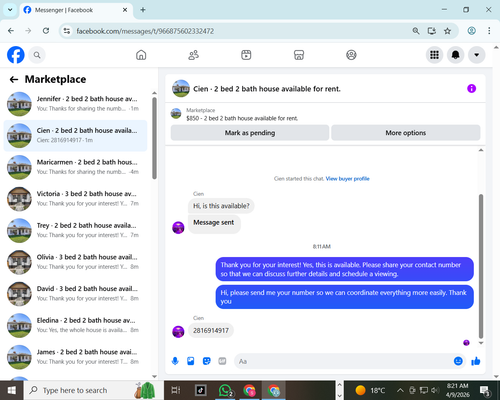Click the message input field Aa
Image resolution: width=500 pixels, height=400 pixels.
(343, 361)
